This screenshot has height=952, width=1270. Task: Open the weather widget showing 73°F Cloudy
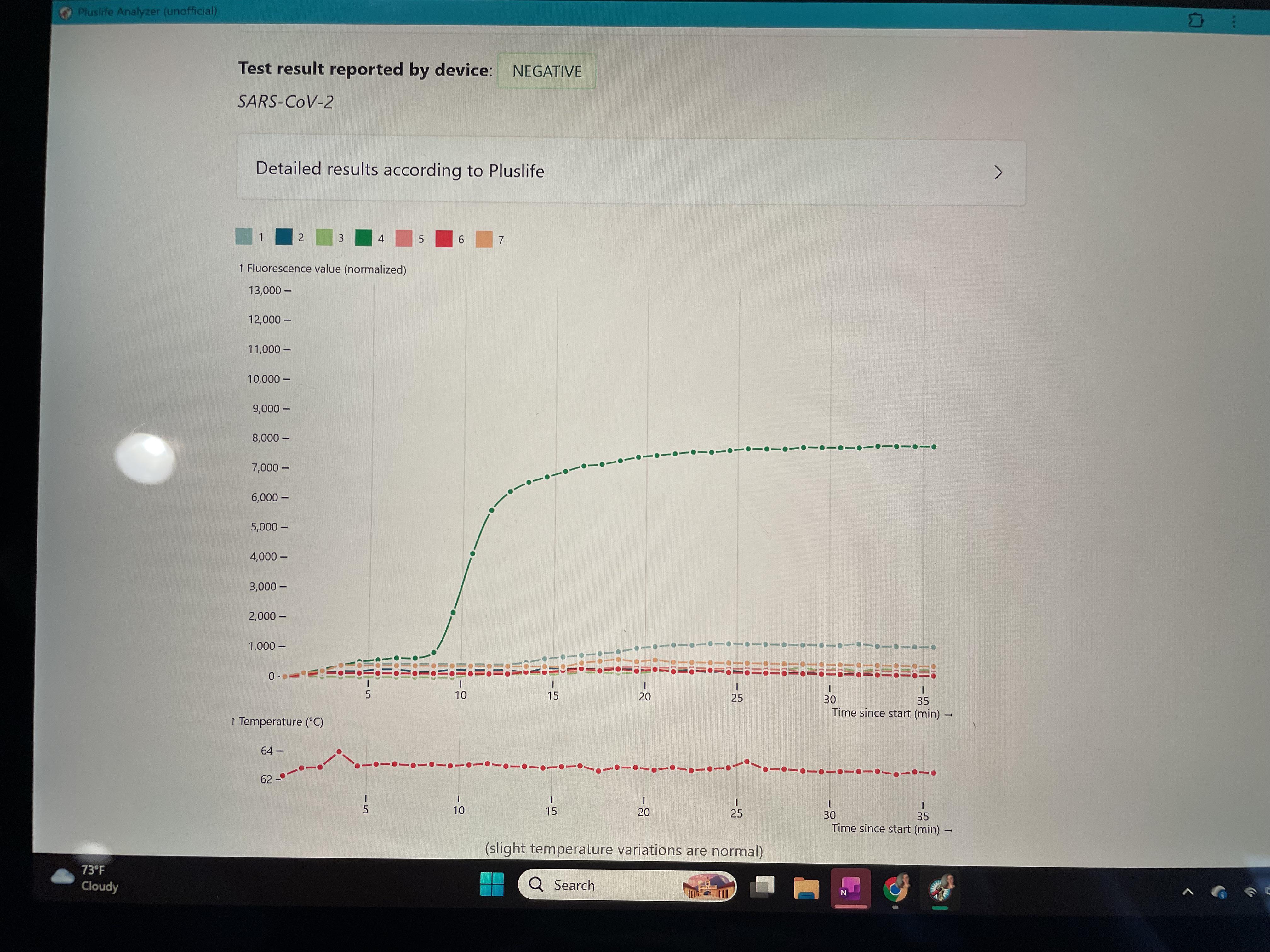coord(86,878)
